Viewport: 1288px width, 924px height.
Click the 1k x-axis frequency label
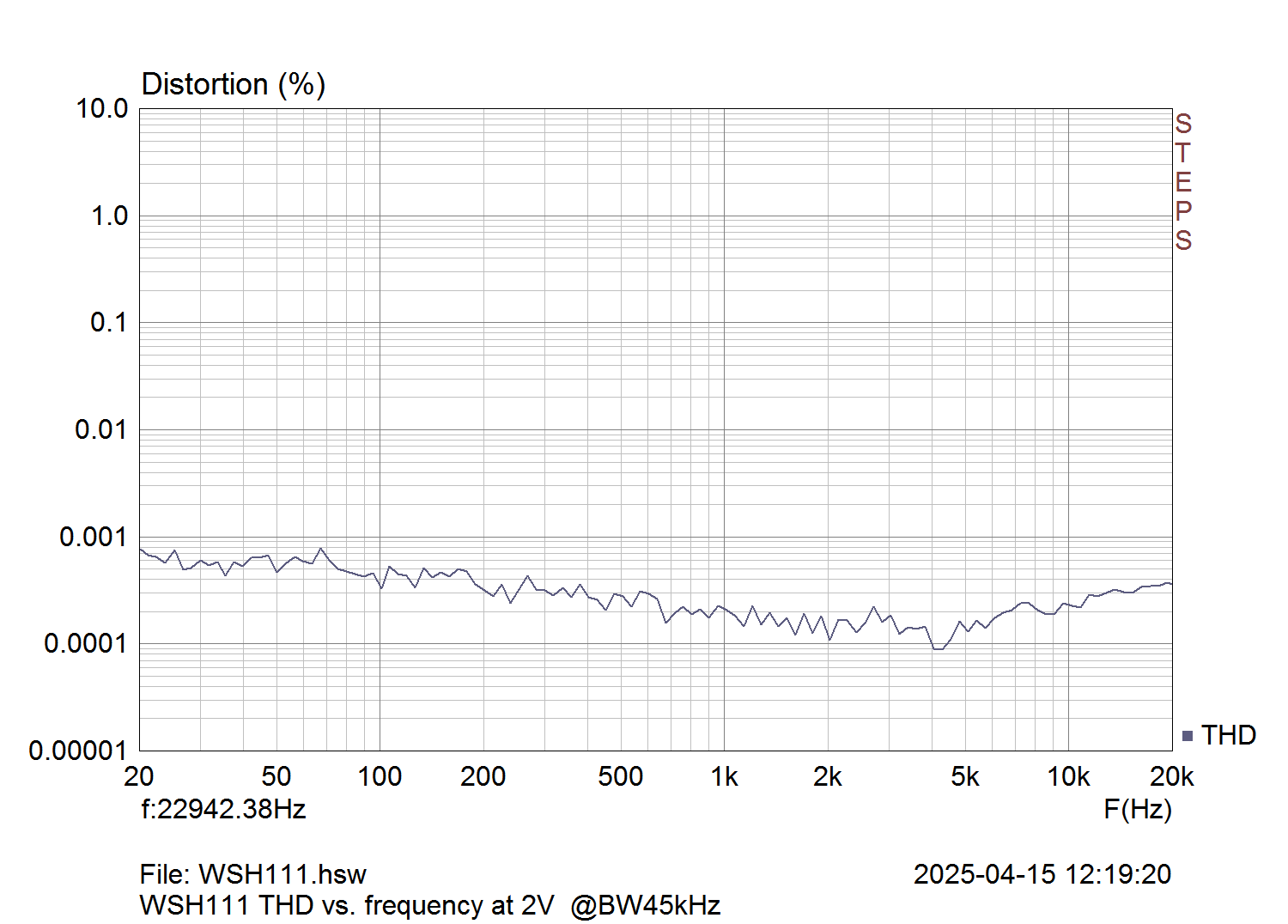coord(724,776)
